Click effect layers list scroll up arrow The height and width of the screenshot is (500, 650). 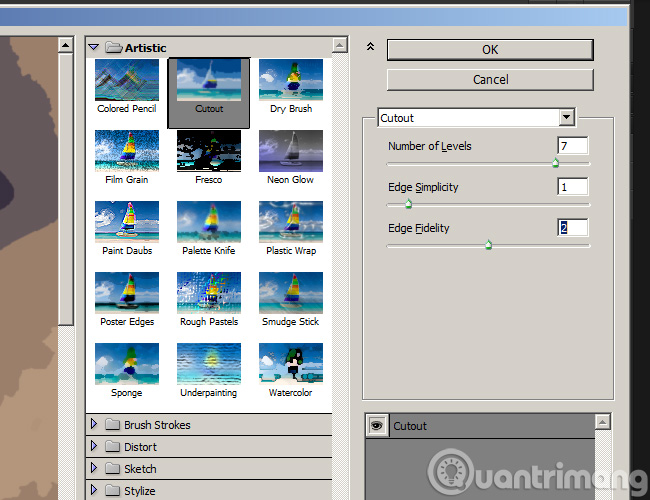point(602,422)
